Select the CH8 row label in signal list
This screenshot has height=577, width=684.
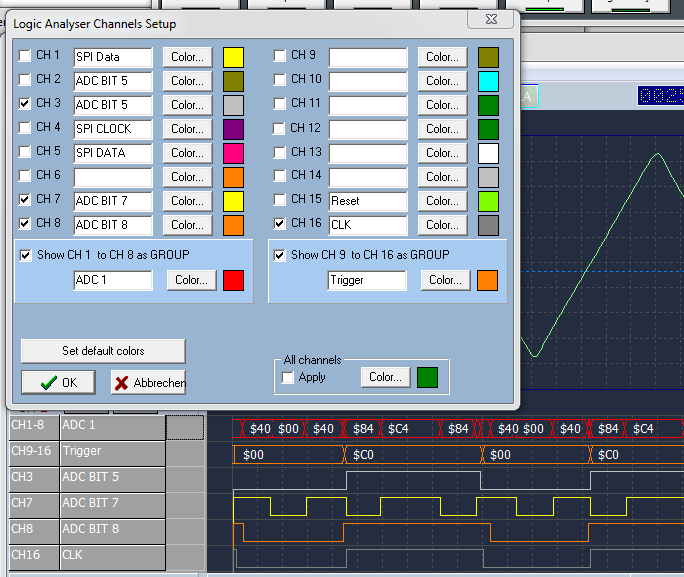pyautogui.click(x=34, y=531)
